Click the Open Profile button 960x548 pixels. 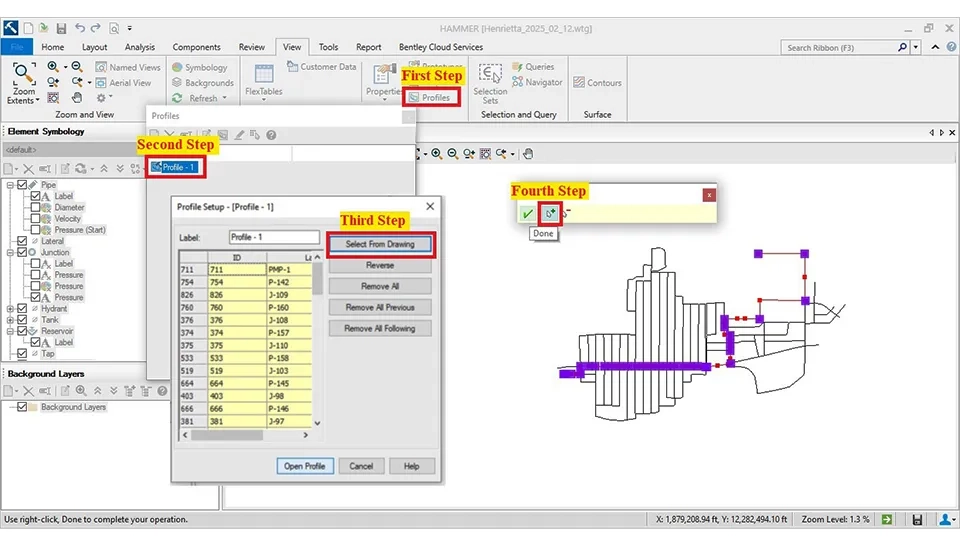[303, 466]
